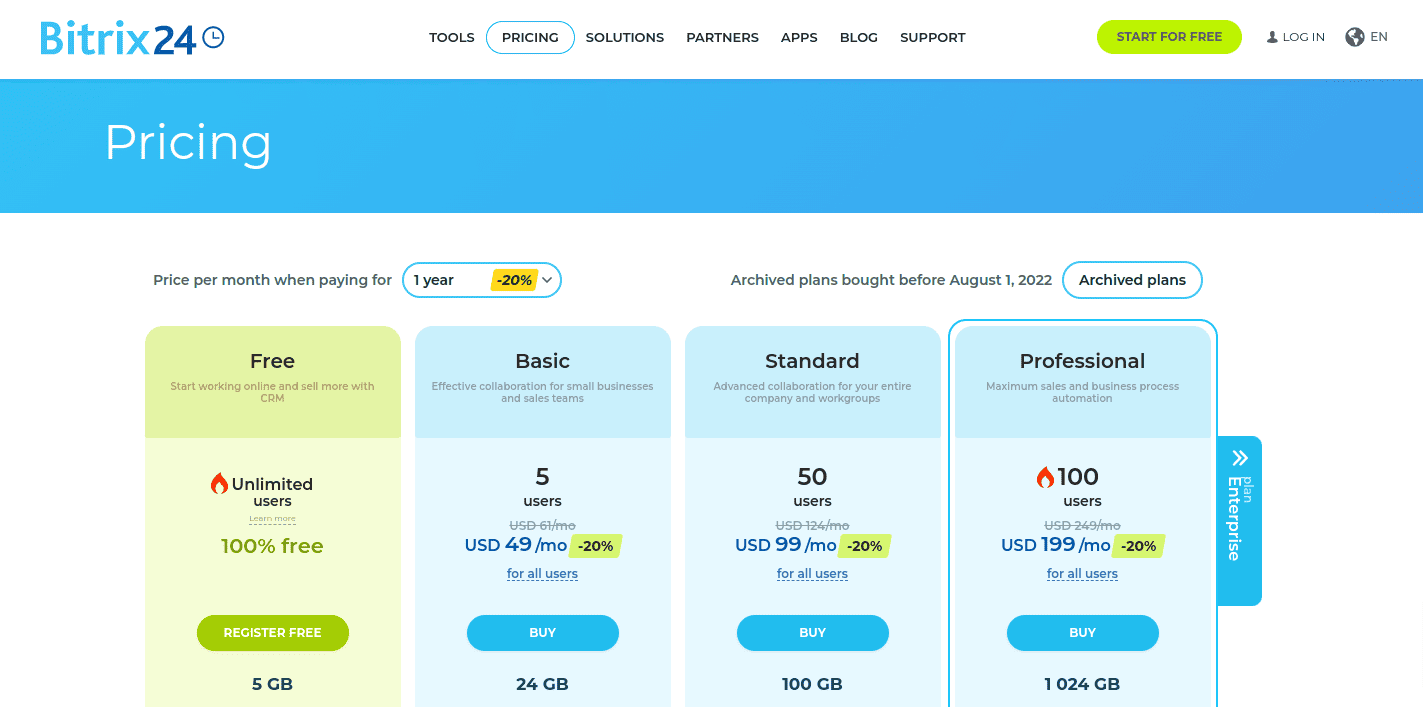The width and height of the screenshot is (1423, 707).
Task: Click the user icon beside Log In
Action: click(1272, 37)
